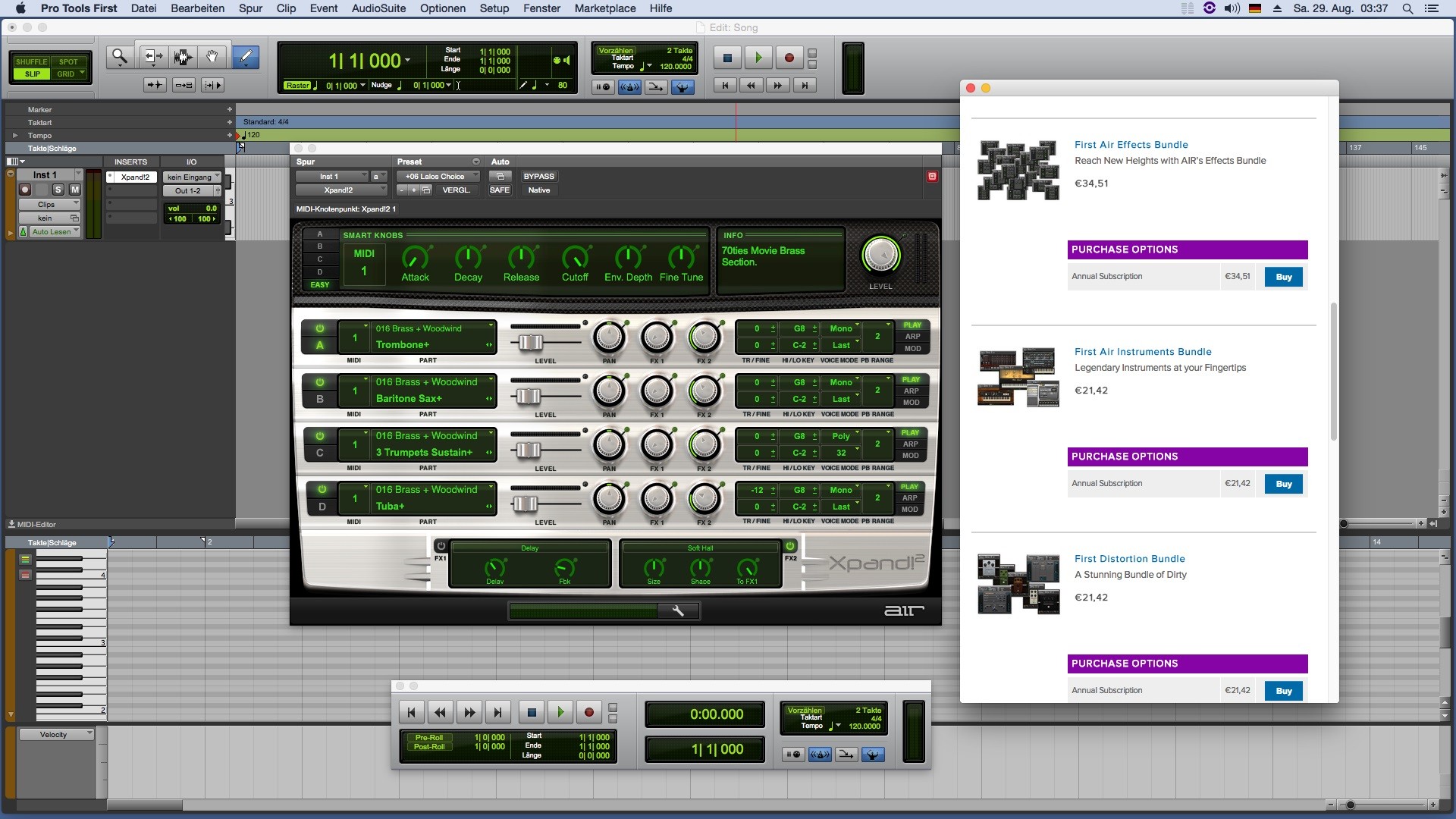Select the Grabber hand tool

(x=212, y=57)
